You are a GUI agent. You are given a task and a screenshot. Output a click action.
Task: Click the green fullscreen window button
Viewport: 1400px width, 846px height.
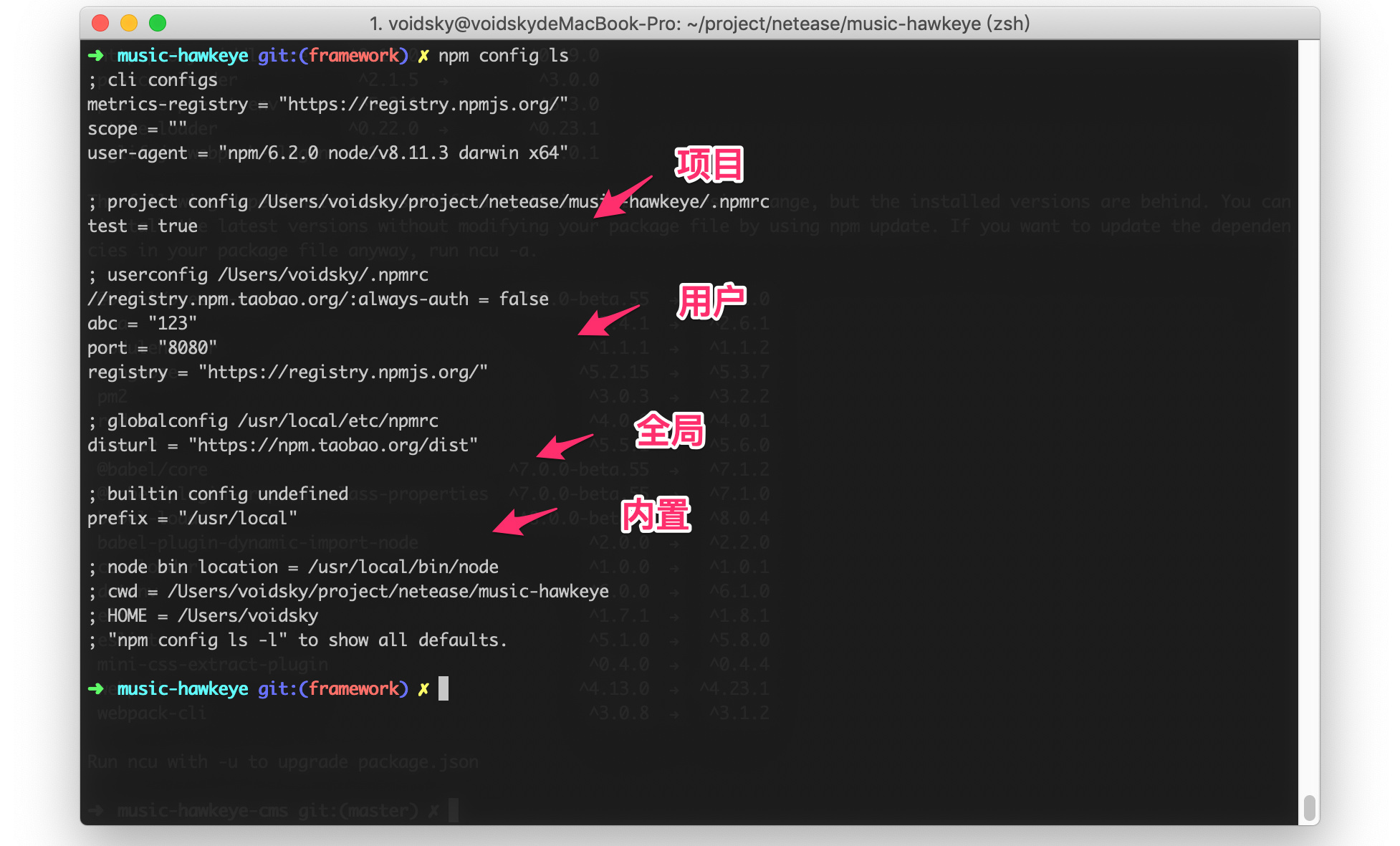(x=158, y=24)
